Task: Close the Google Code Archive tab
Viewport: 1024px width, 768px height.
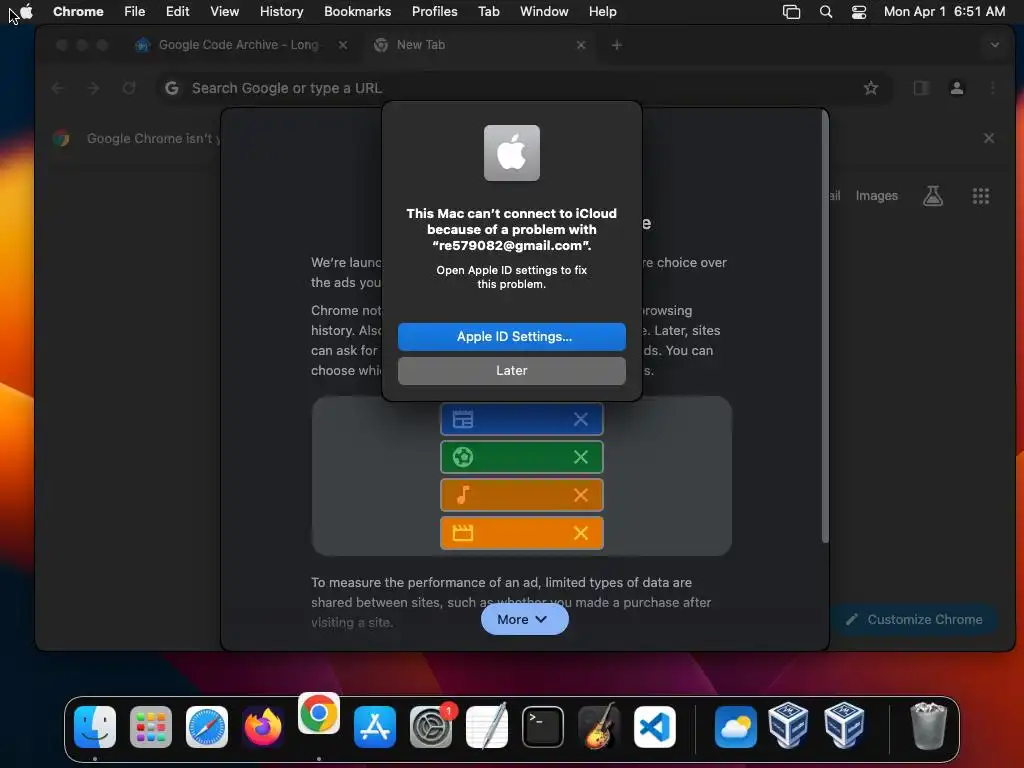Action: coord(343,44)
